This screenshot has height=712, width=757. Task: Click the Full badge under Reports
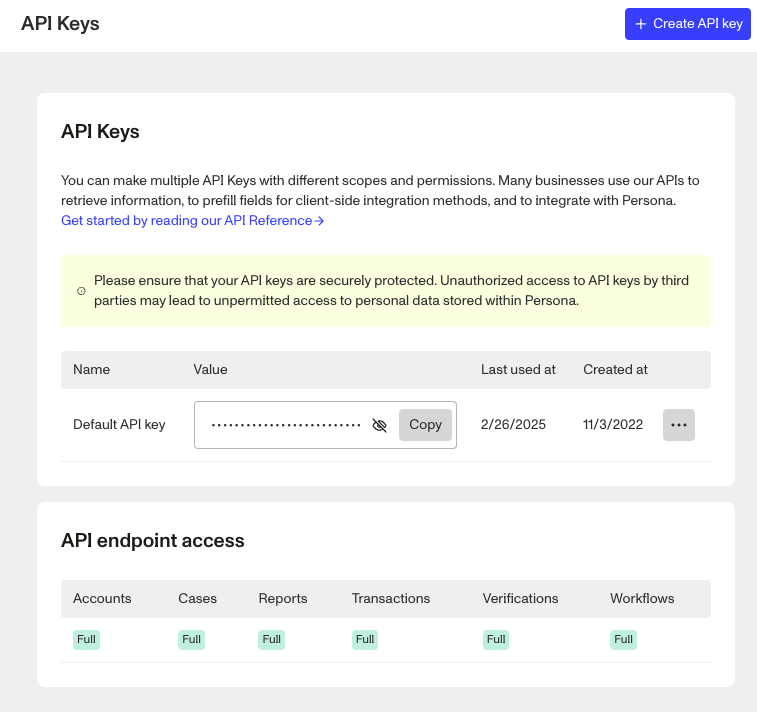(271, 640)
